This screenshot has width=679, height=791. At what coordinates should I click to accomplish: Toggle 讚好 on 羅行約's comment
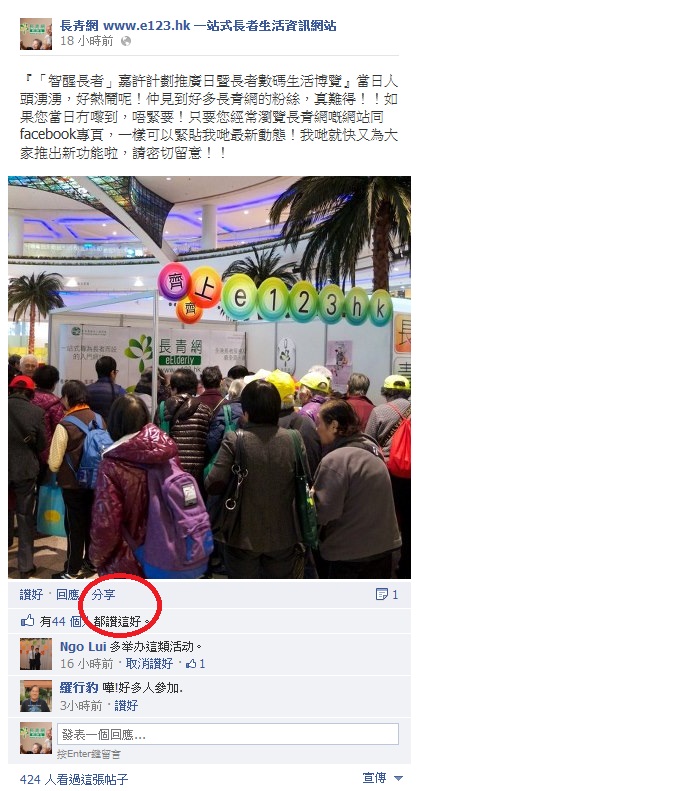(126, 706)
